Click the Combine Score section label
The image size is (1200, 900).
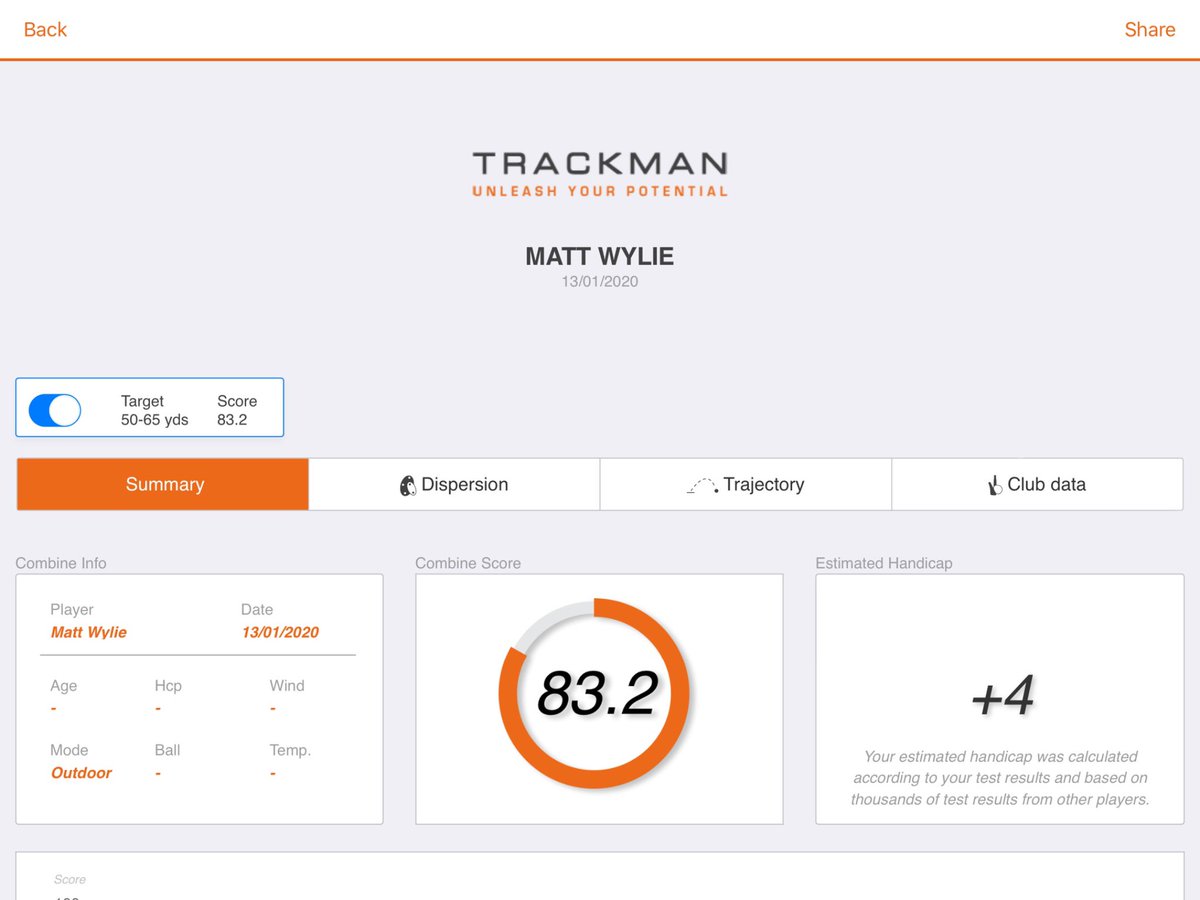point(468,563)
